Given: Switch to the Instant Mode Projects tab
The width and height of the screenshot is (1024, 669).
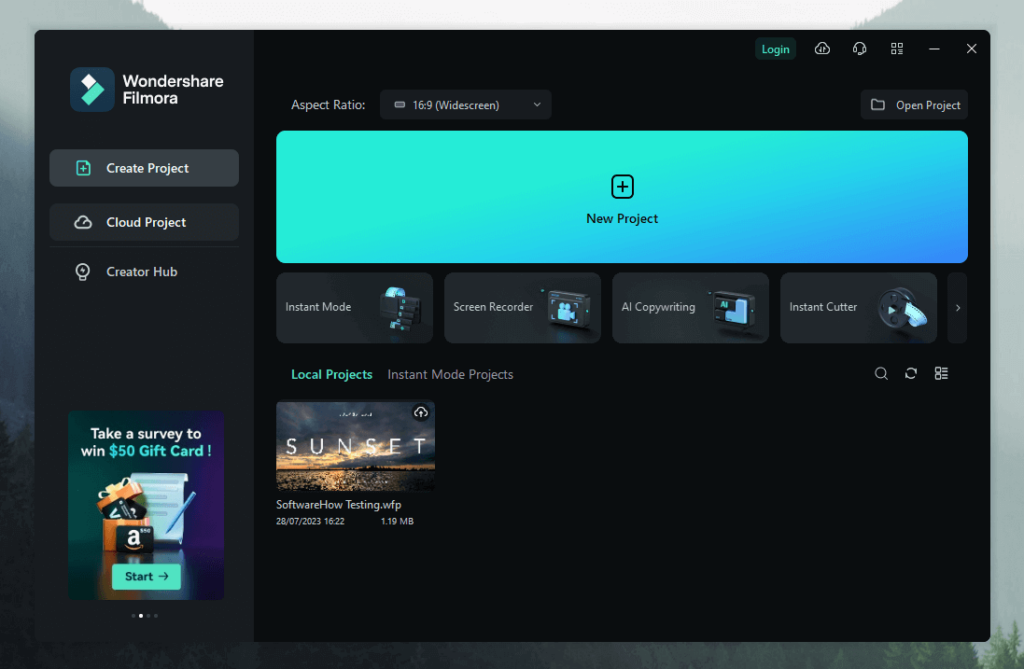Looking at the screenshot, I should (x=450, y=374).
